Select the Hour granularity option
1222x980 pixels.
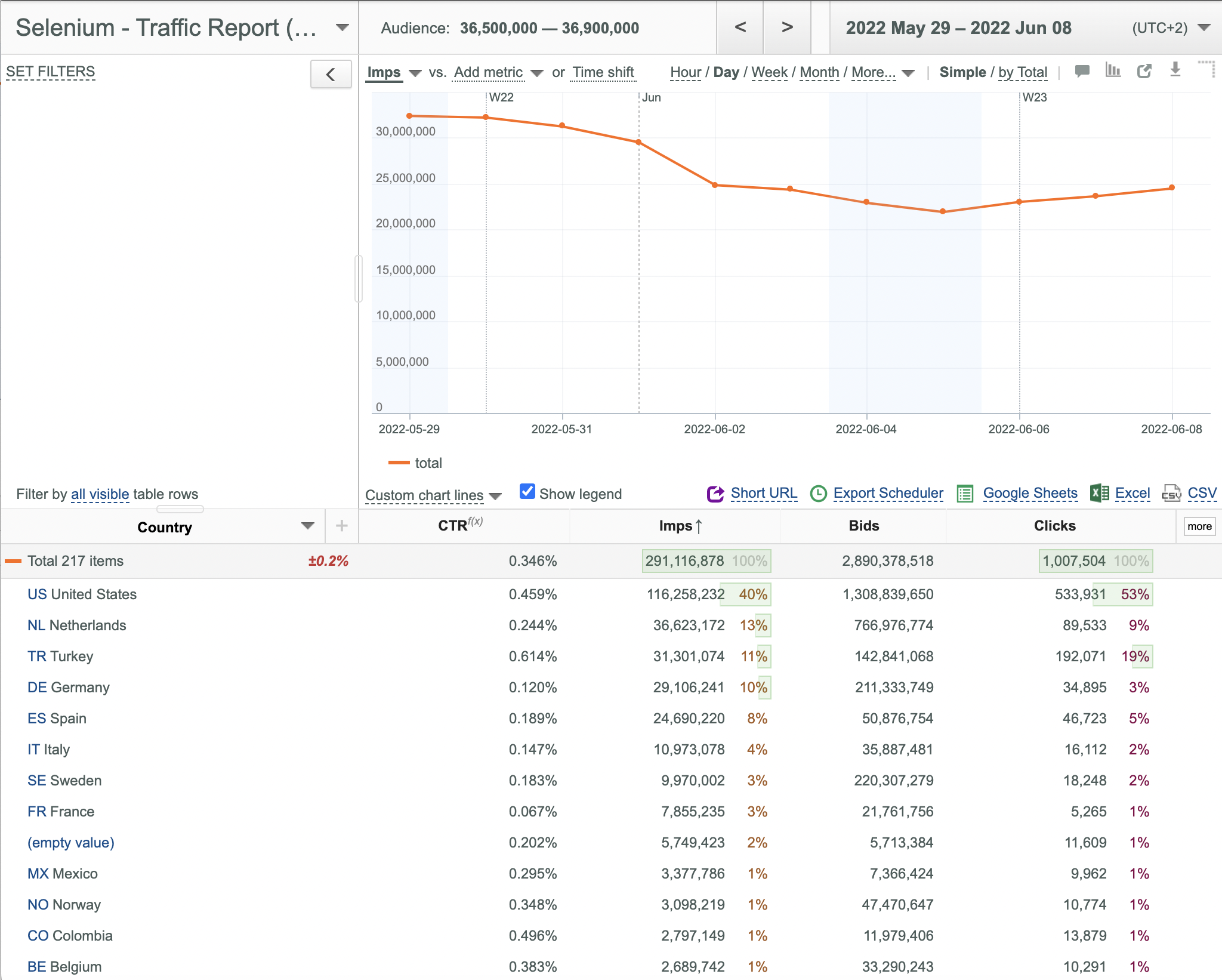[686, 72]
